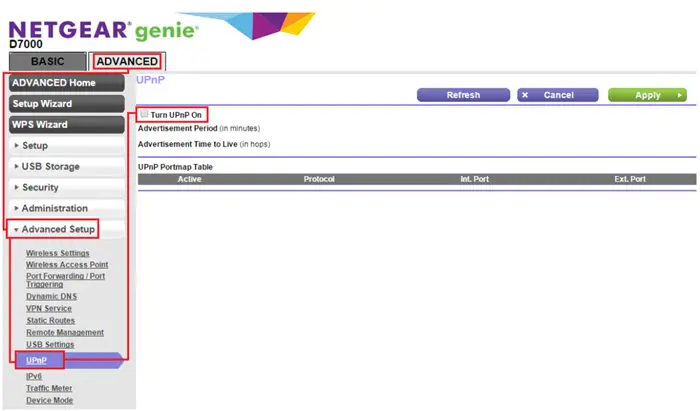The width and height of the screenshot is (700, 411).
Task: Click the D7000 model label
Action: tap(26, 44)
